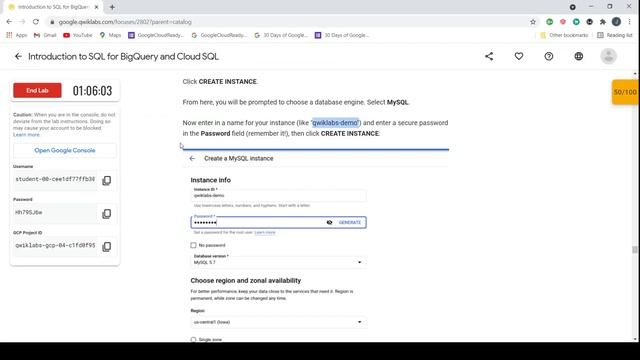Screen dimensions: 640x360
Task: Click Open Google Console button
Action: [65, 150]
